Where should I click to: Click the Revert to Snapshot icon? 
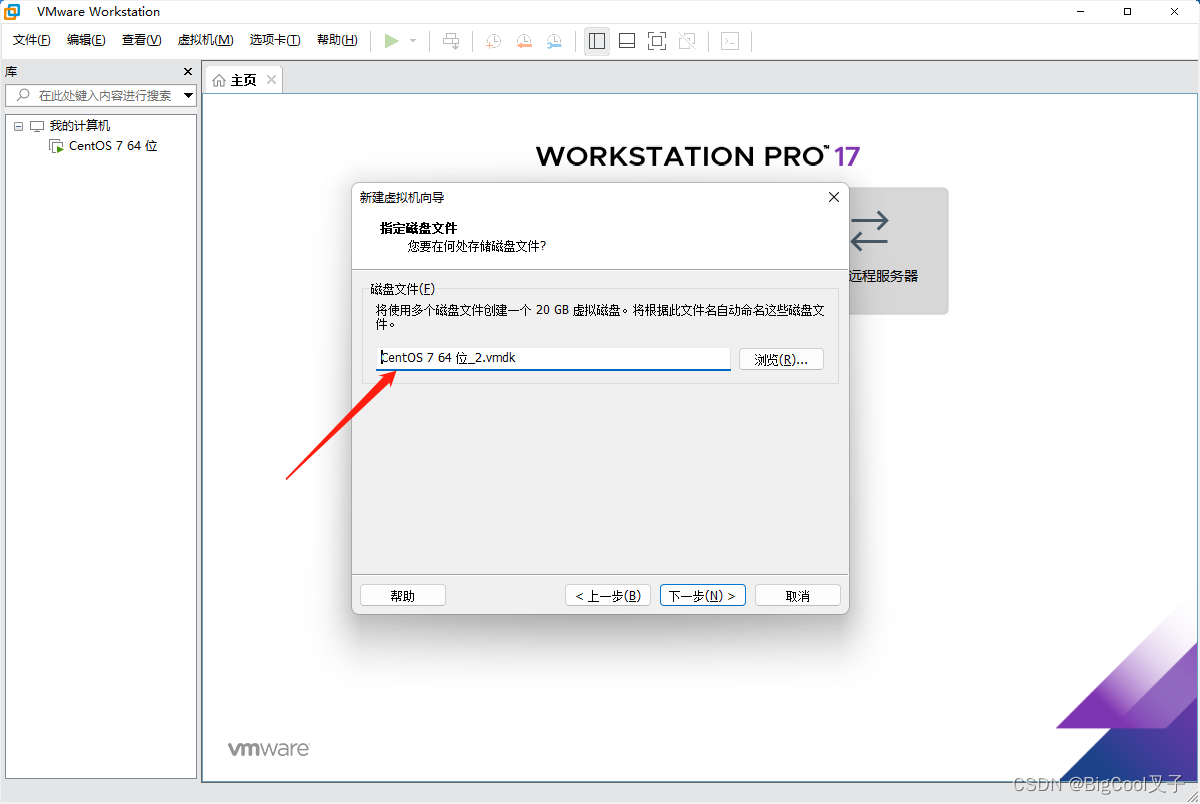pyautogui.click(x=524, y=41)
